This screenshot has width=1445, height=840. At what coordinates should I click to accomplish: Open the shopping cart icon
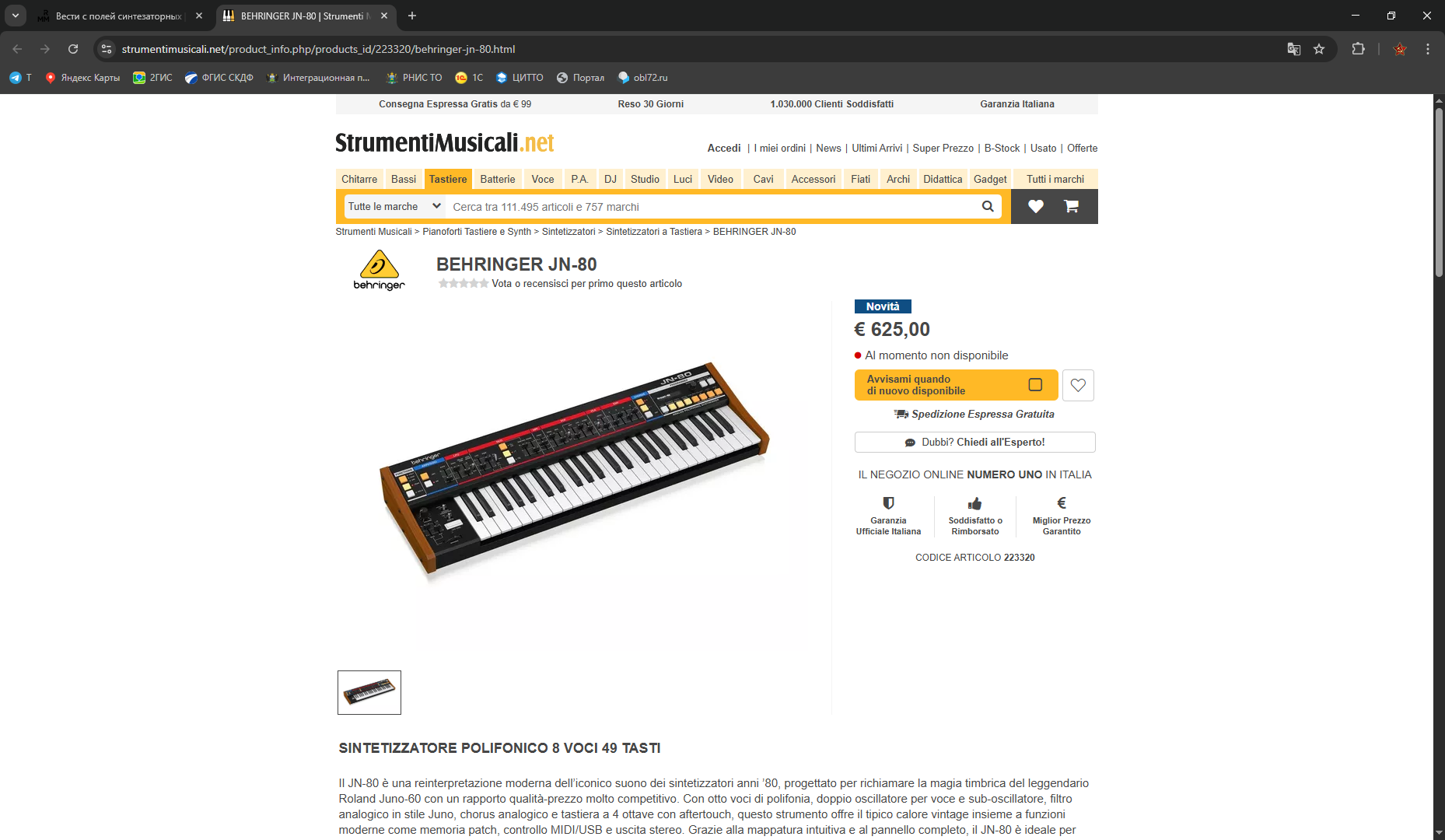coord(1071,206)
